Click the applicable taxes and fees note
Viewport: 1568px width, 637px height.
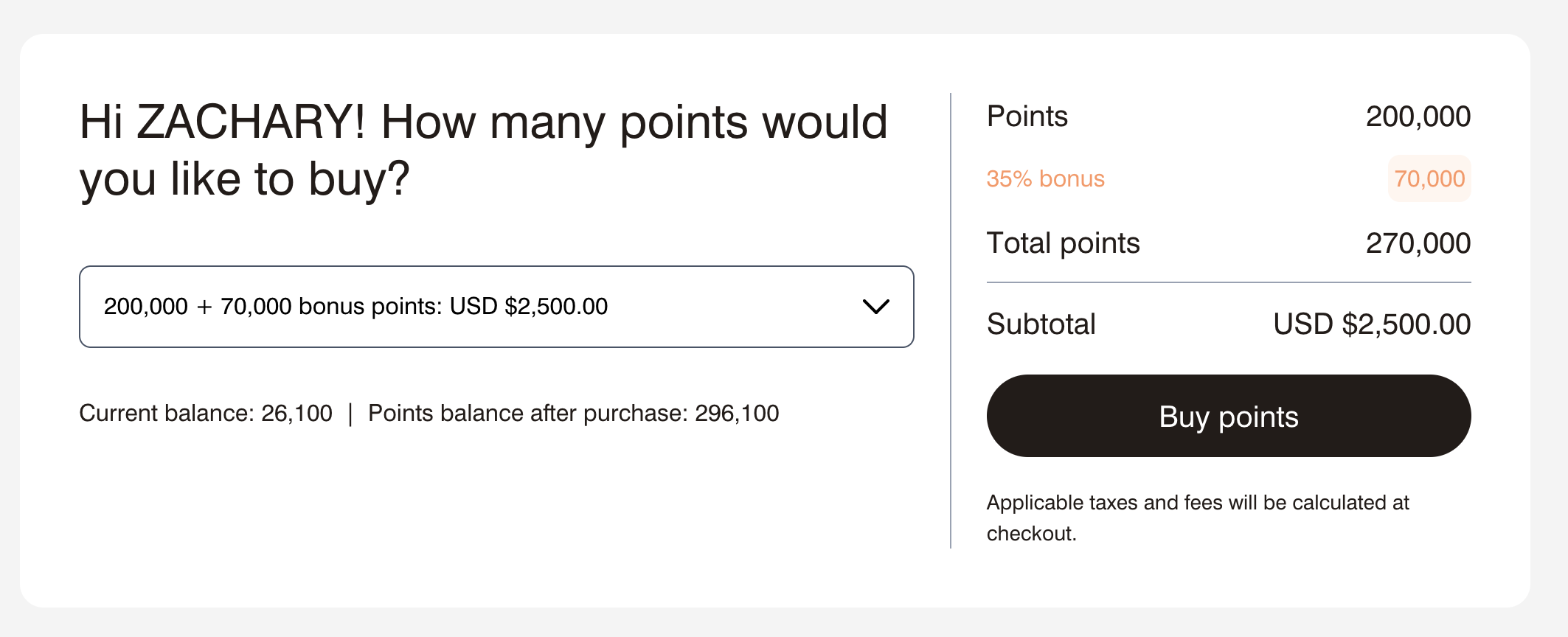[1197, 518]
